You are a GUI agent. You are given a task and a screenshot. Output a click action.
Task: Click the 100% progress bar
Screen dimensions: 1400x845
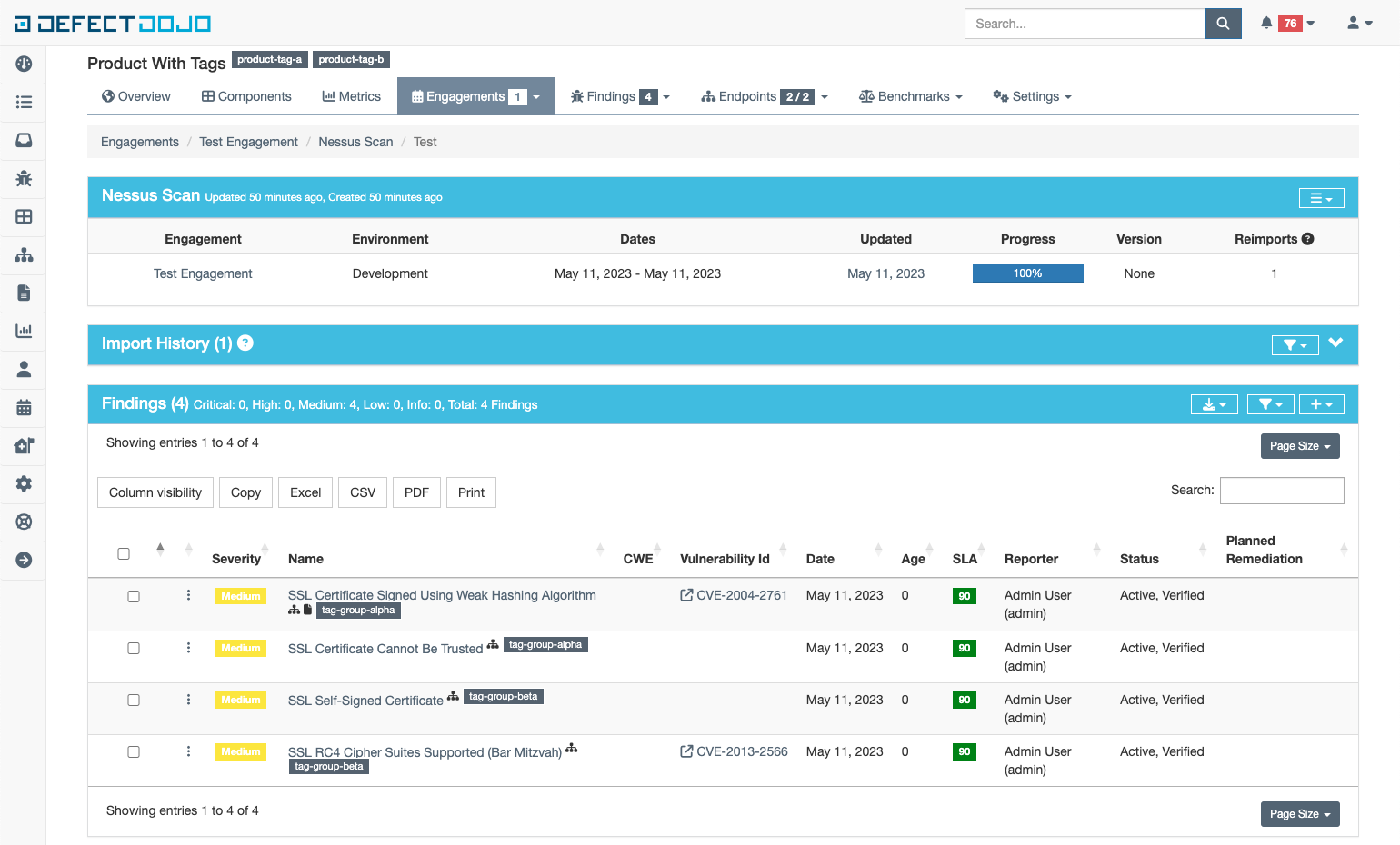coord(1027,273)
